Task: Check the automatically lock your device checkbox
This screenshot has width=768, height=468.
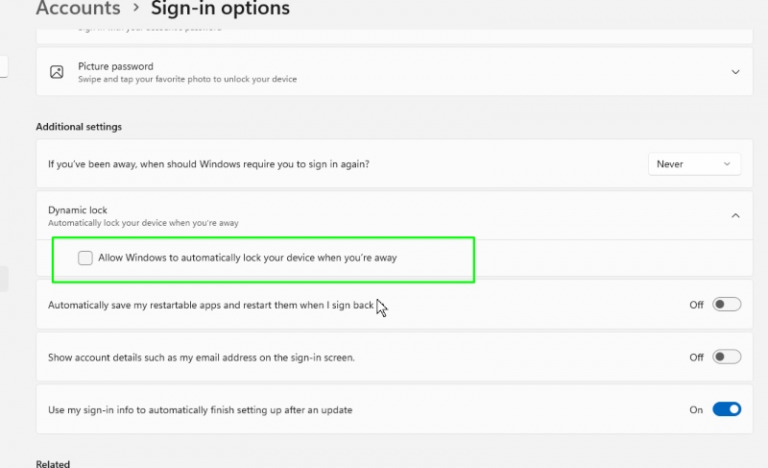Action: pos(86,258)
